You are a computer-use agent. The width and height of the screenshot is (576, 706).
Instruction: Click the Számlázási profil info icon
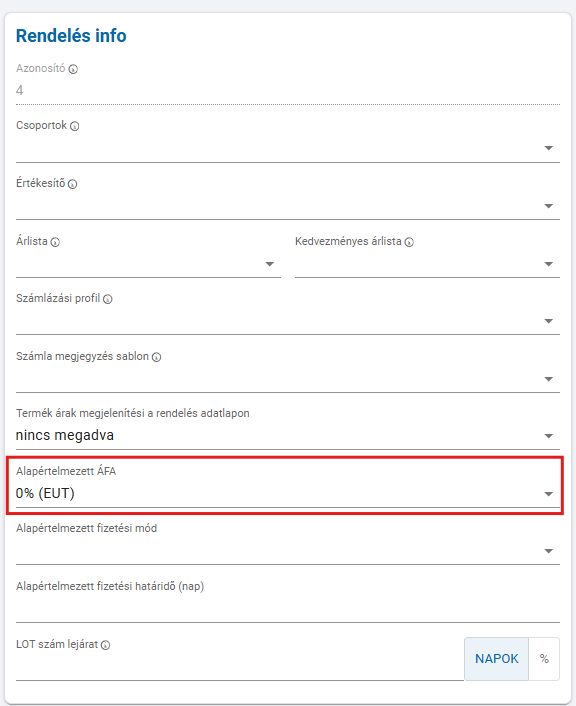(108, 299)
